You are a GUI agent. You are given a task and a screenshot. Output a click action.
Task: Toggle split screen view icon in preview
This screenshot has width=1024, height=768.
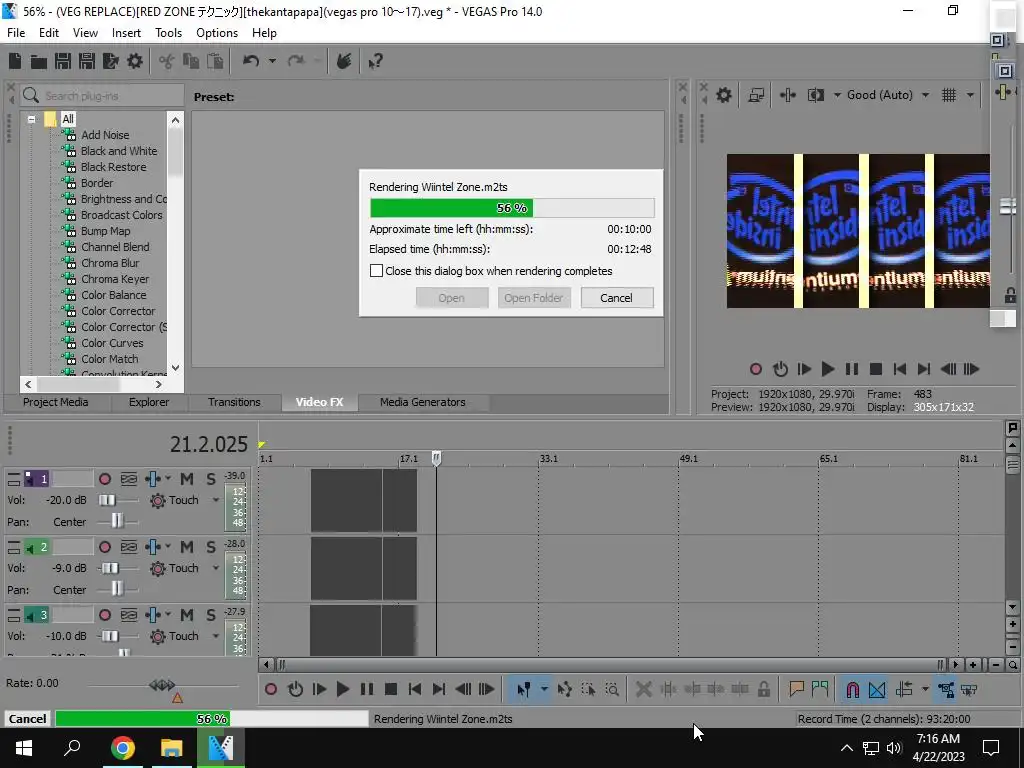click(816, 95)
